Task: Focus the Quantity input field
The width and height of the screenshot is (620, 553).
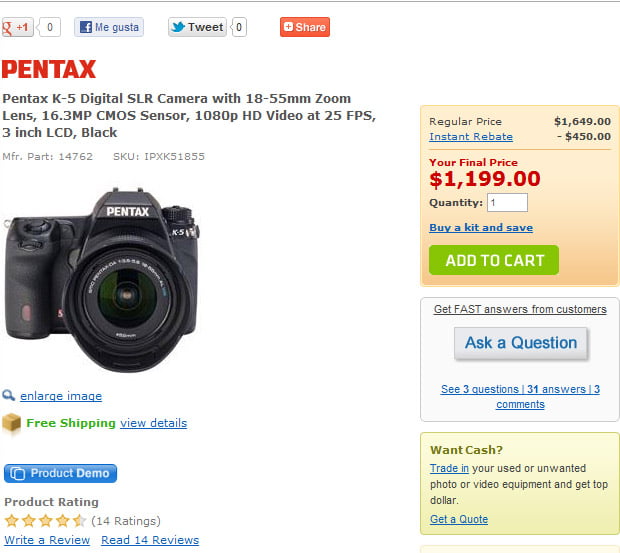Action: tap(507, 202)
